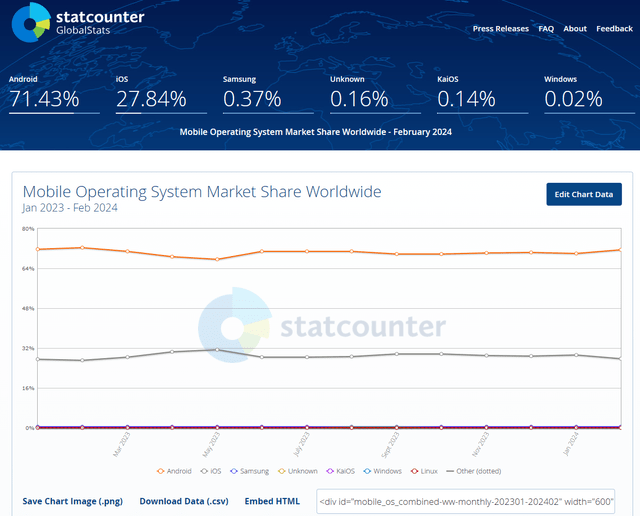The width and height of the screenshot is (640, 516).
Task: Click the Edit Chart Data button
Action: 584,194
